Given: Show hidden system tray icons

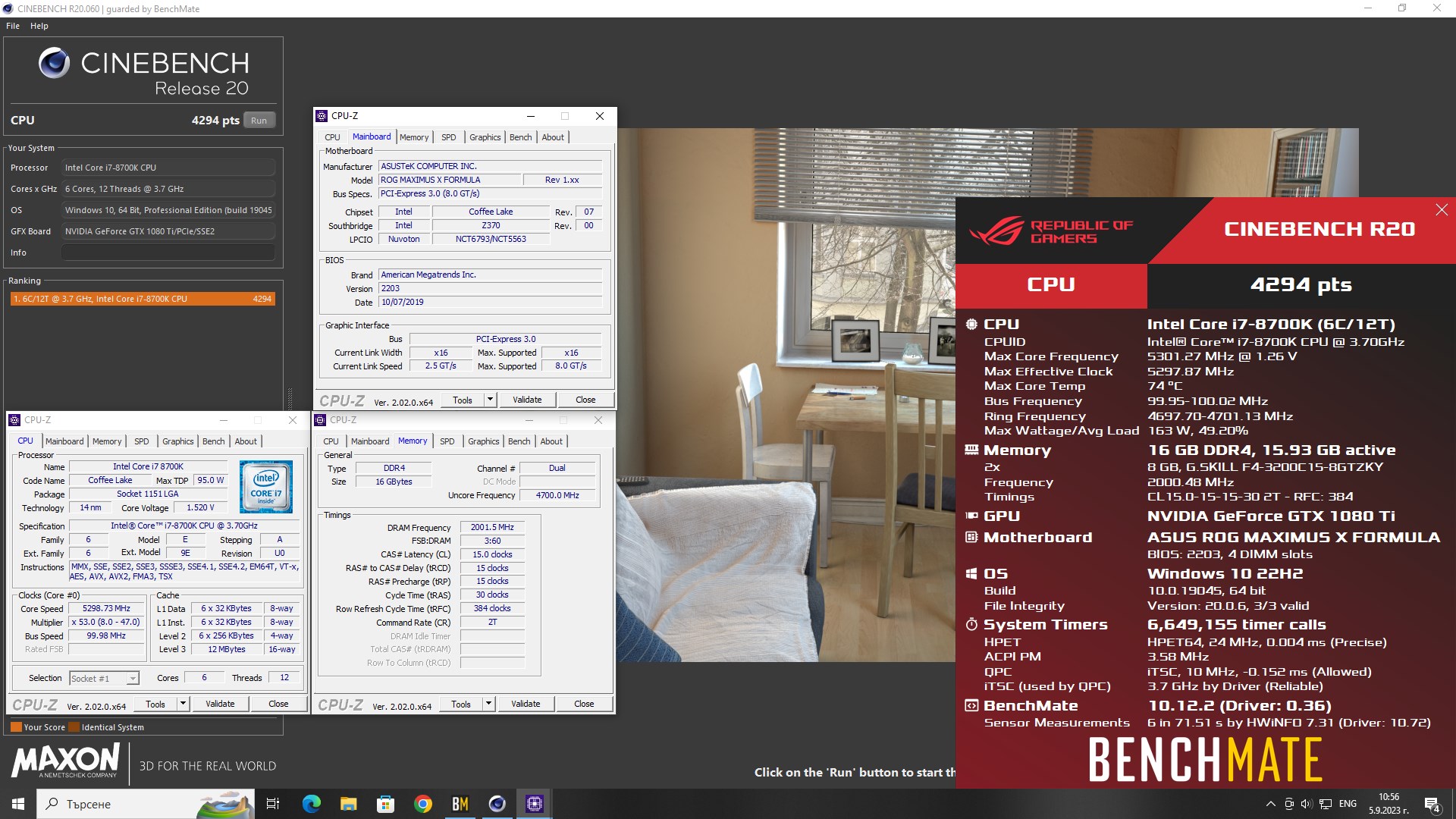Looking at the screenshot, I should coord(1271,804).
